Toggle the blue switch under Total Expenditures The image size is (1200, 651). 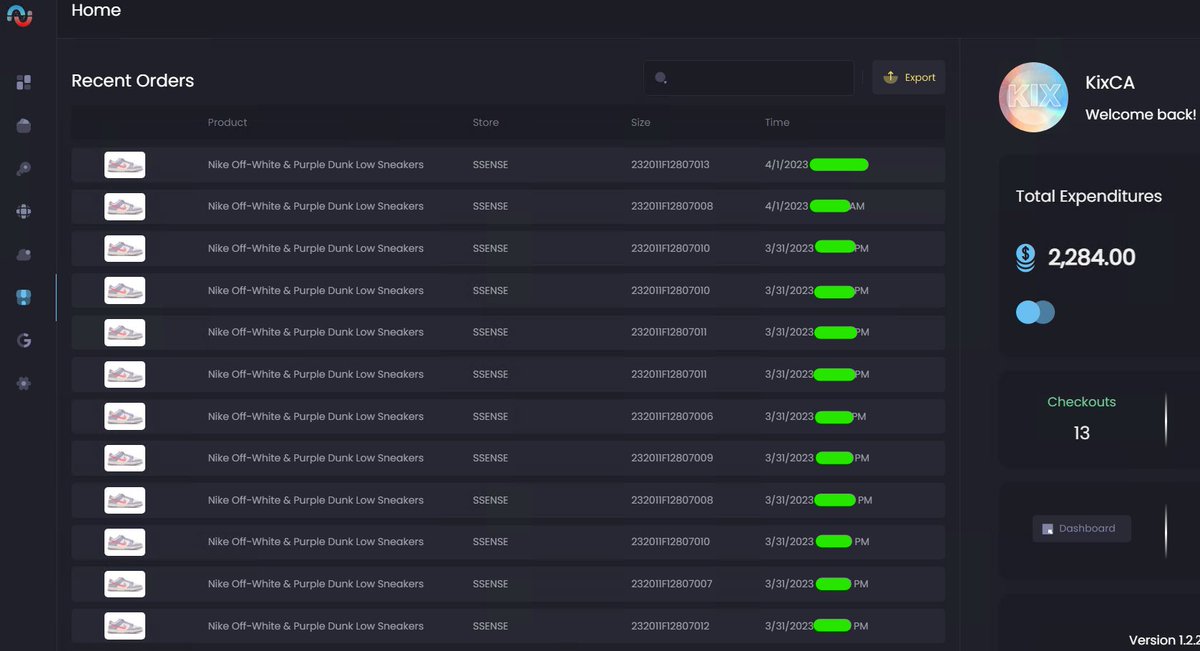click(1035, 312)
